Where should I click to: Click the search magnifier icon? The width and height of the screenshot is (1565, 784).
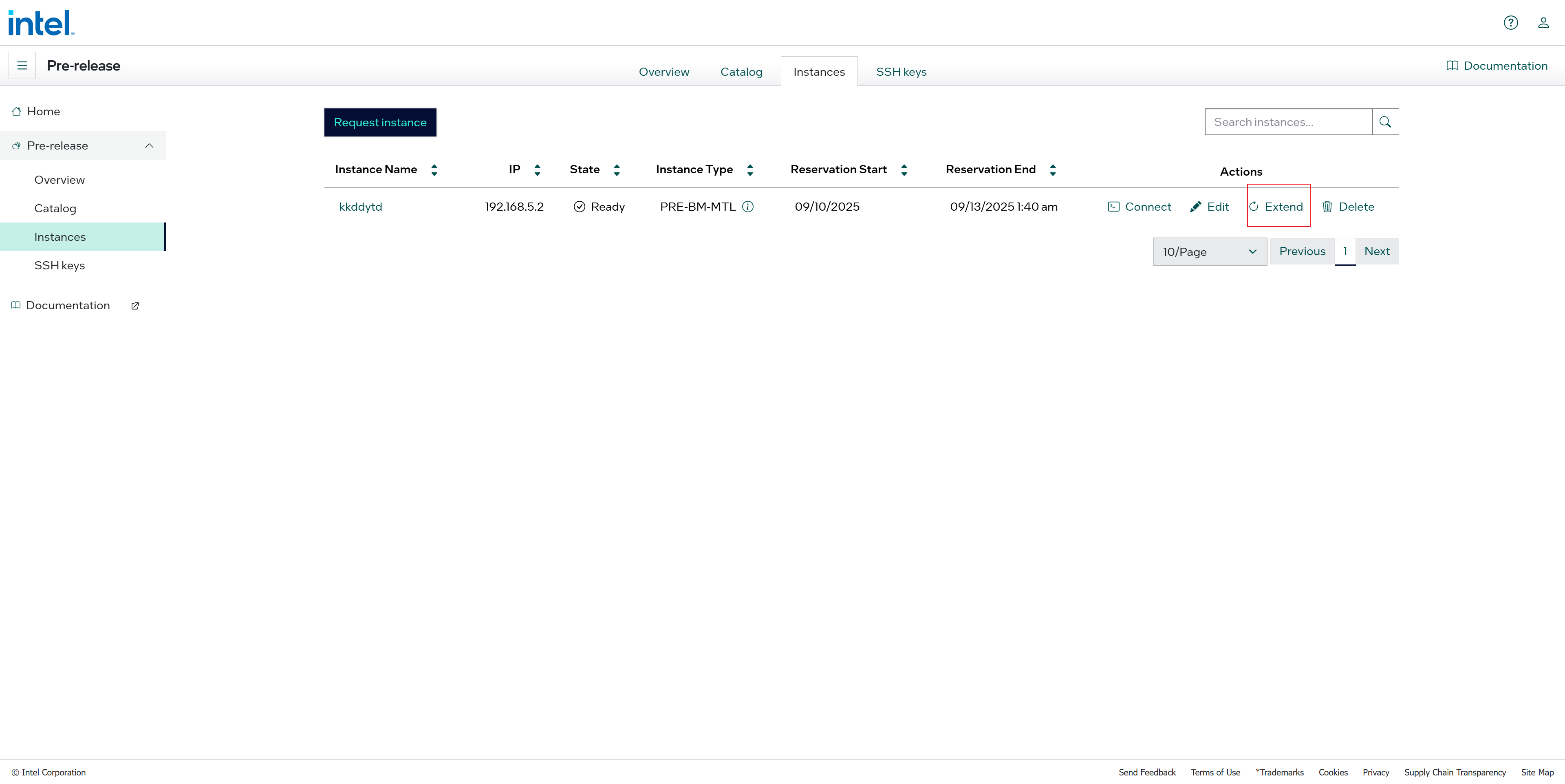click(x=1385, y=122)
